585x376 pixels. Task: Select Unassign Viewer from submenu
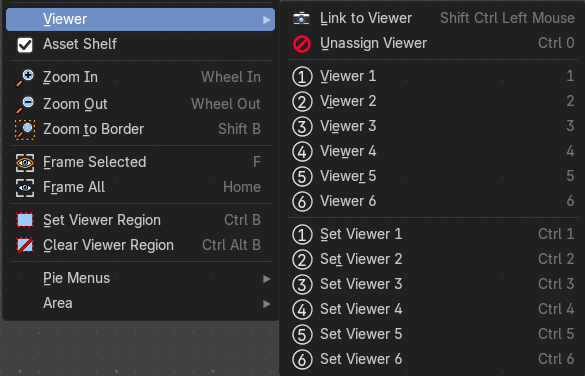point(432,43)
